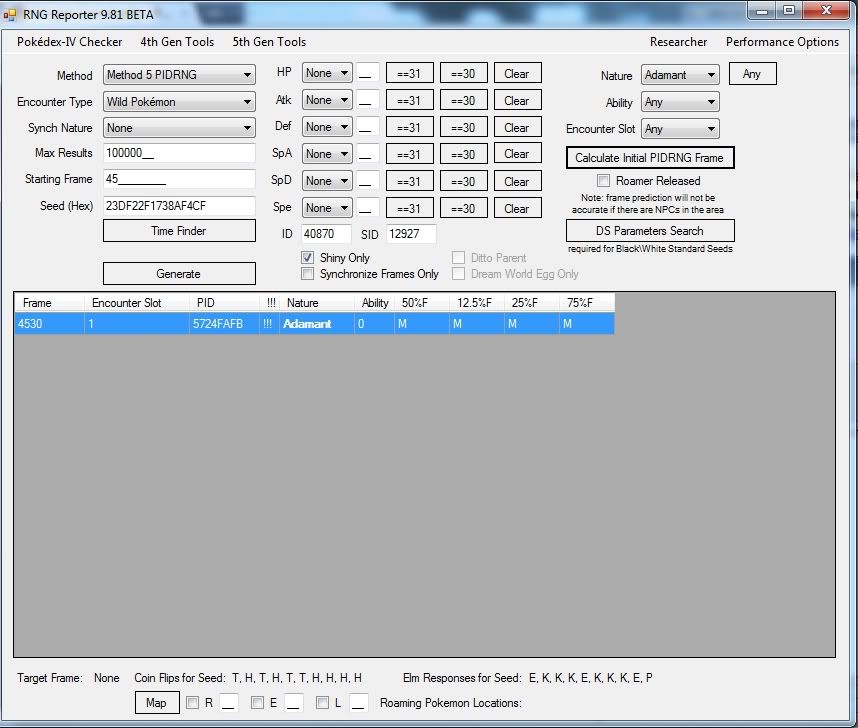858x728 pixels.
Task: Minimize the RNG Reporter window
Action: [x=762, y=10]
